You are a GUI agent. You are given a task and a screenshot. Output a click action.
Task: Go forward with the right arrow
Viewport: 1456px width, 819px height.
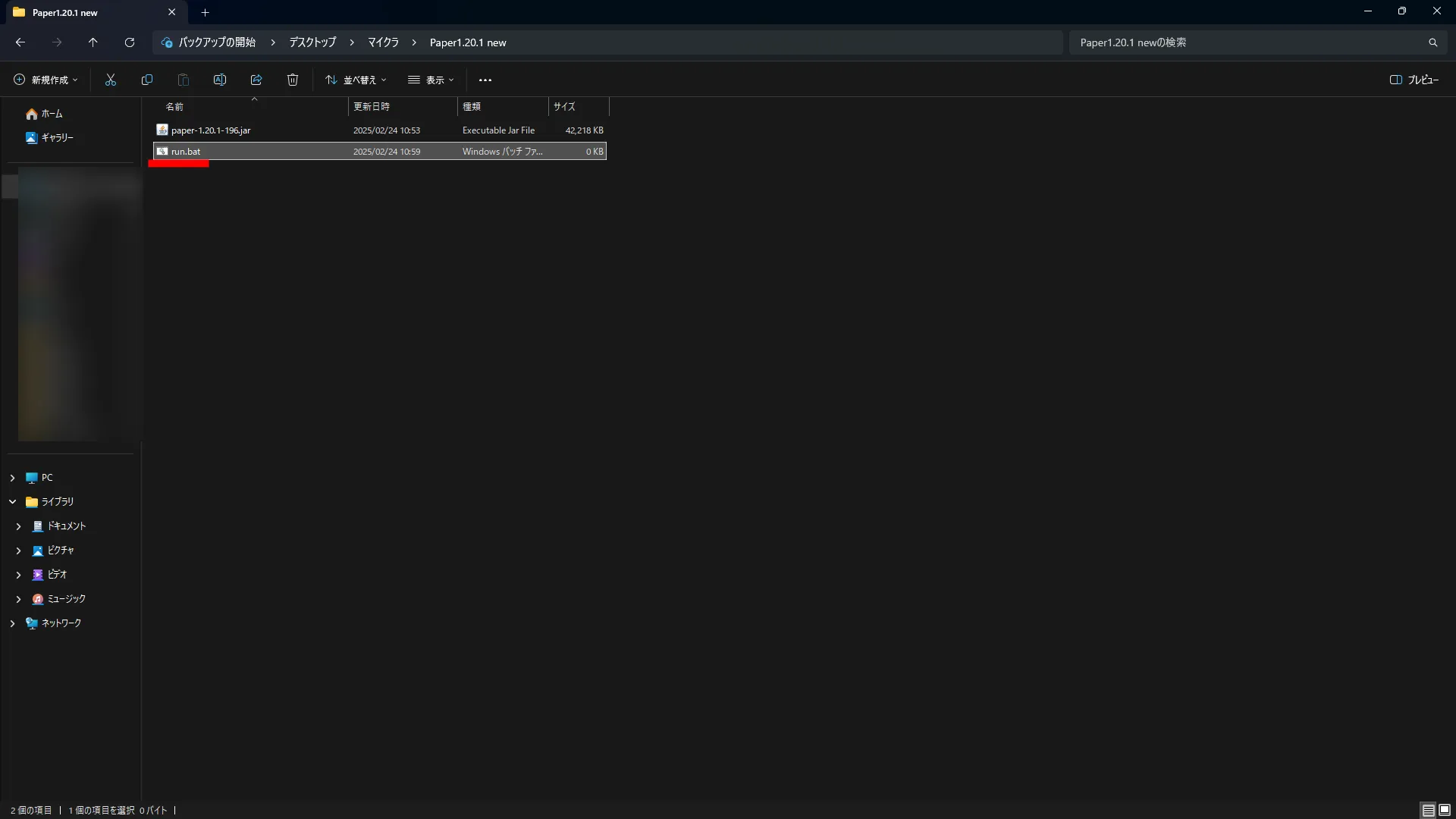57,42
